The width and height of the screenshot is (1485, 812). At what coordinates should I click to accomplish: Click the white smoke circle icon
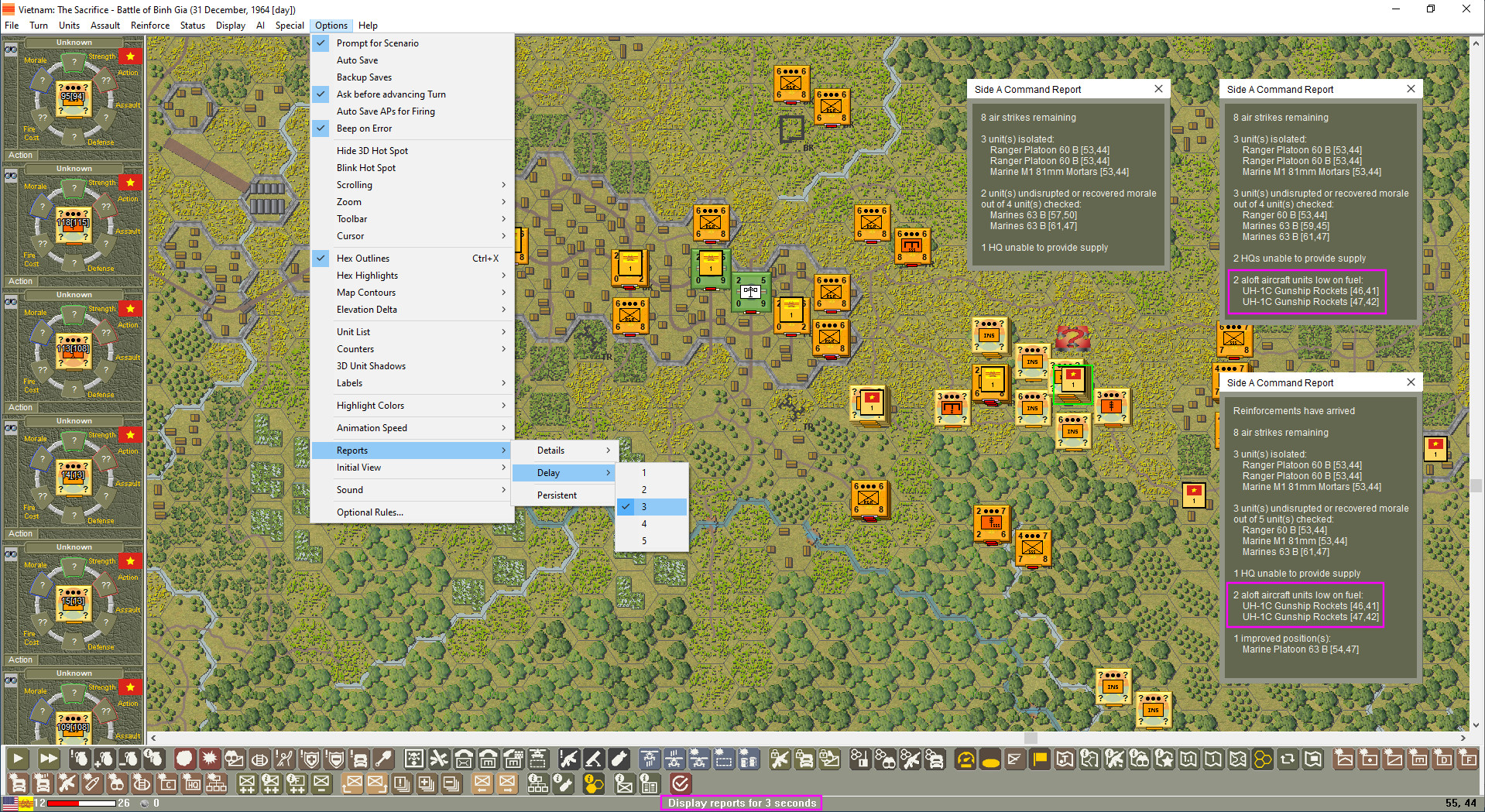184,759
